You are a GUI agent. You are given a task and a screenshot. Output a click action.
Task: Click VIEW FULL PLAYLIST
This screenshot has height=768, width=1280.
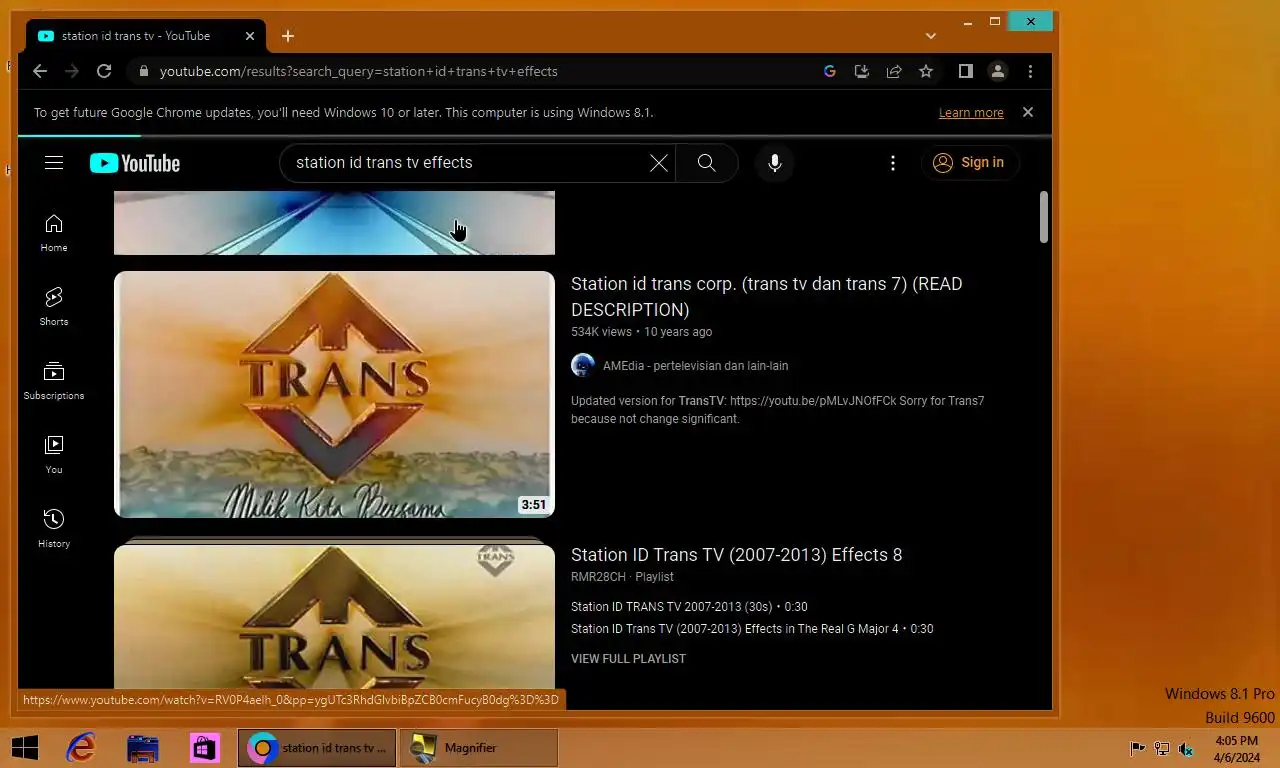tap(628, 659)
